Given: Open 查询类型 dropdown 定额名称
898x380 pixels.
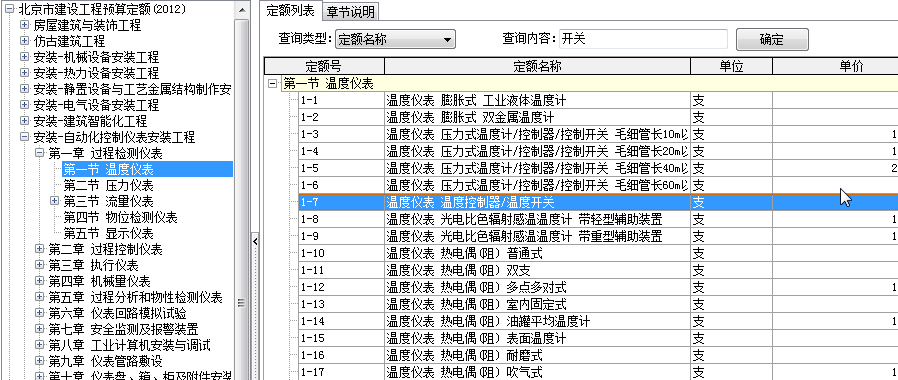Looking at the screenshot, I should point(395,39).
